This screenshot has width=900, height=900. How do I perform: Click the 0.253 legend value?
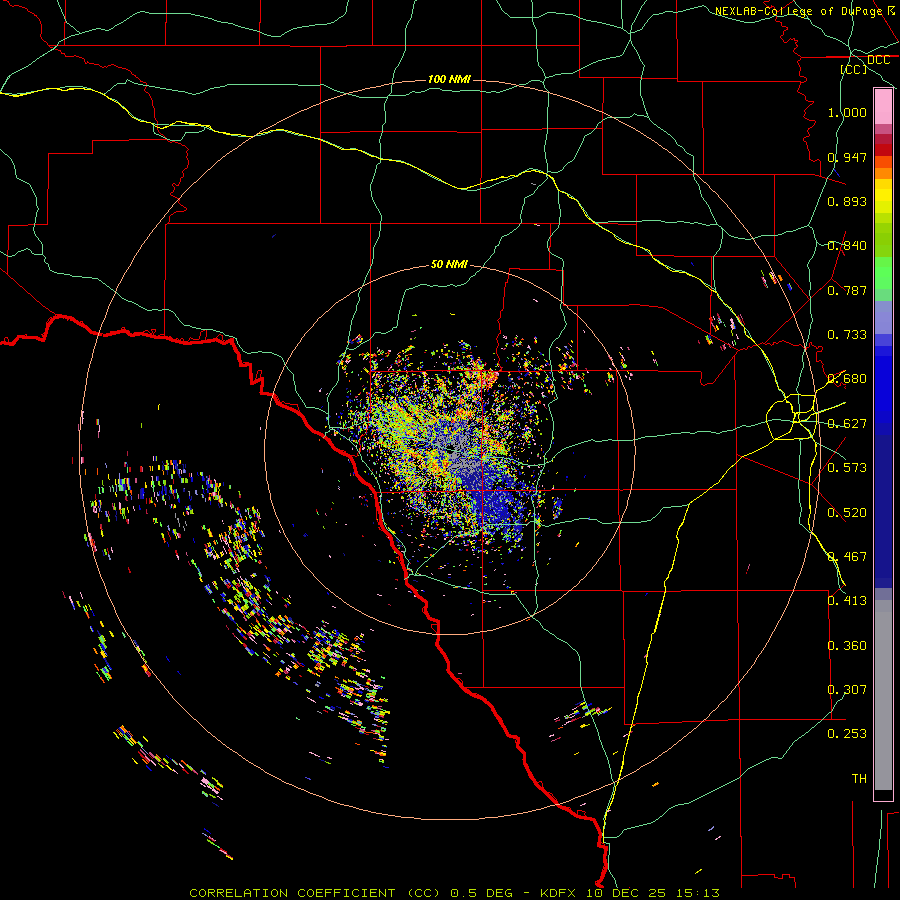click(x=847, y=734)
